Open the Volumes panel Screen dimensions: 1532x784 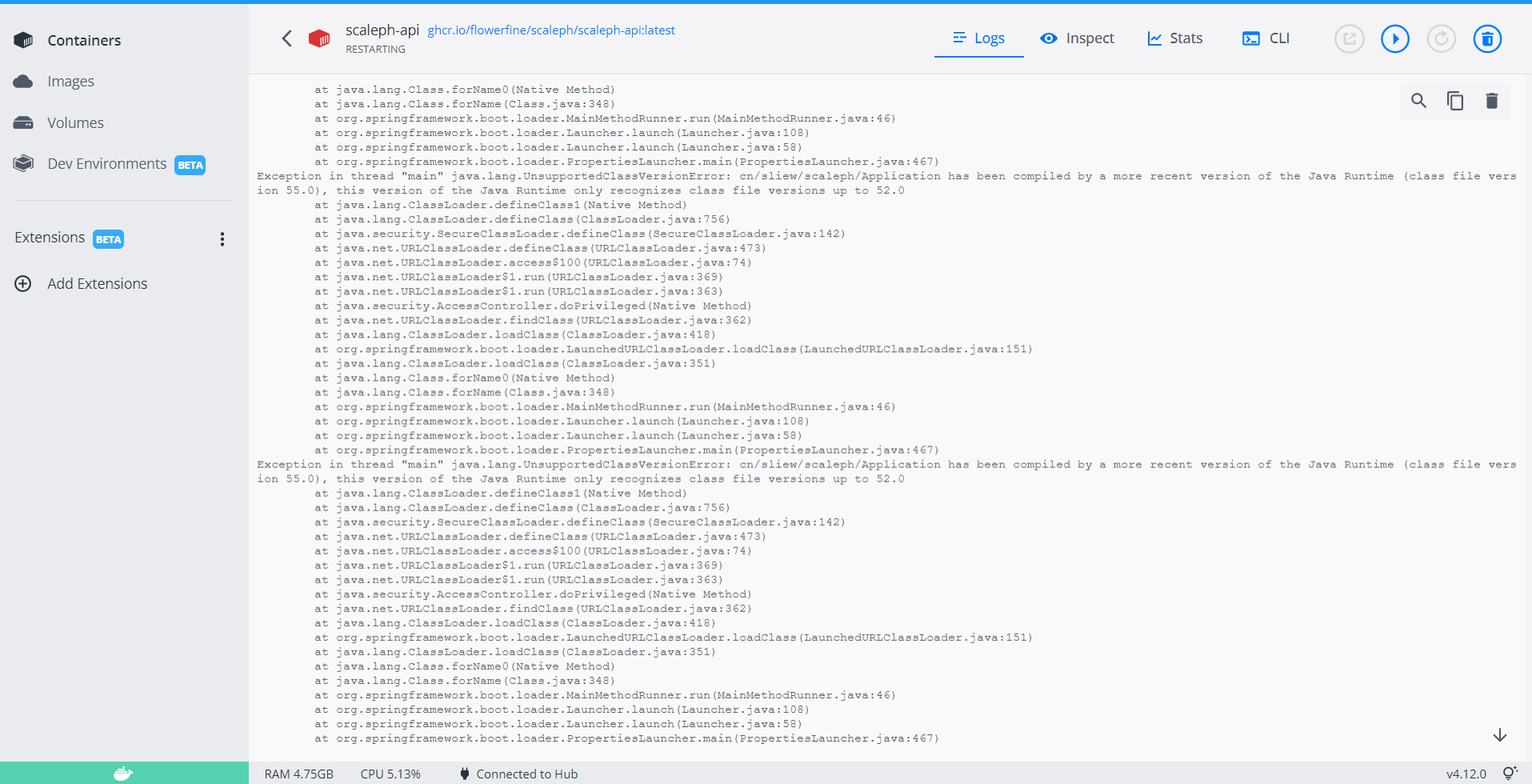click(x=76, y=122)
